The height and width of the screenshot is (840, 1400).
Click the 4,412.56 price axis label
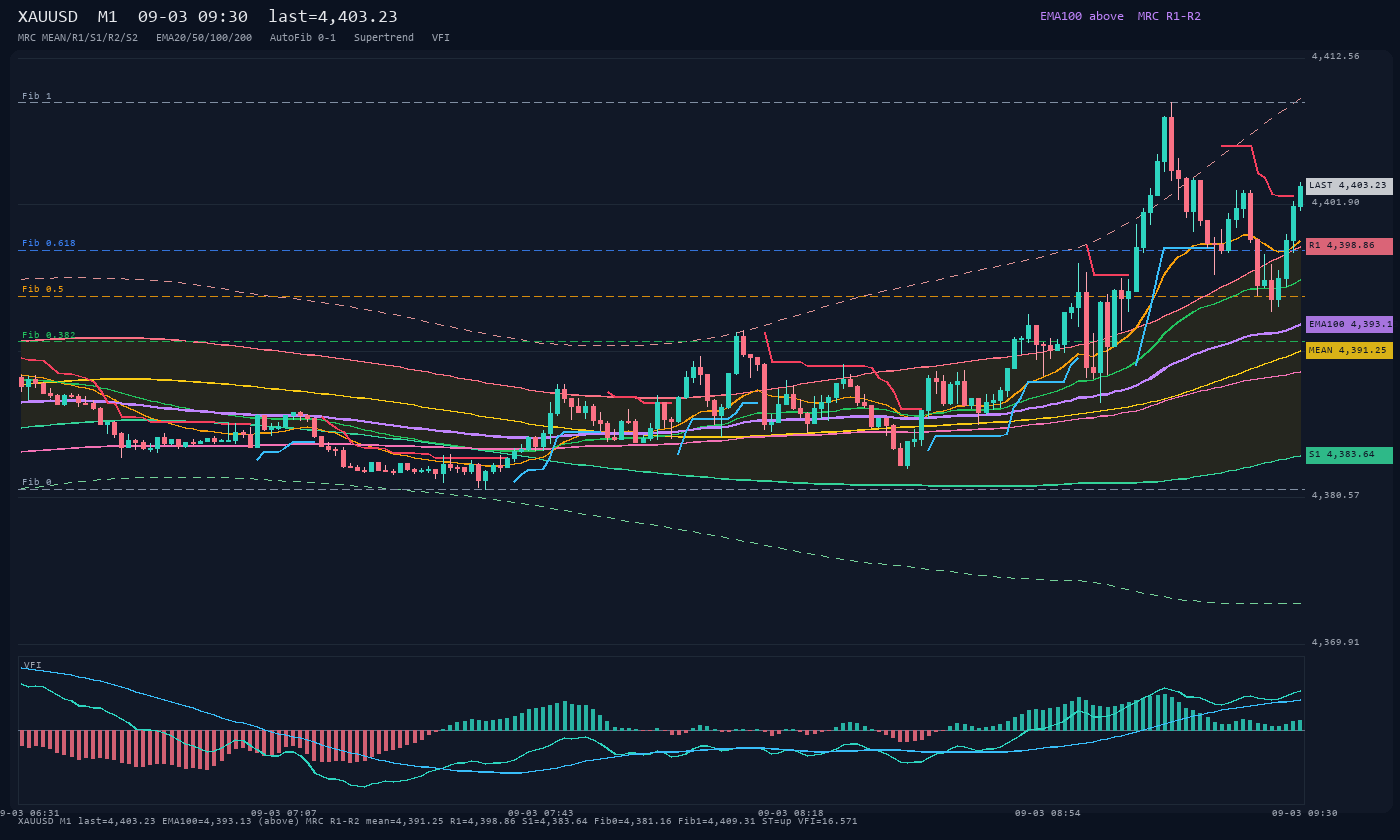(1336, 57)
